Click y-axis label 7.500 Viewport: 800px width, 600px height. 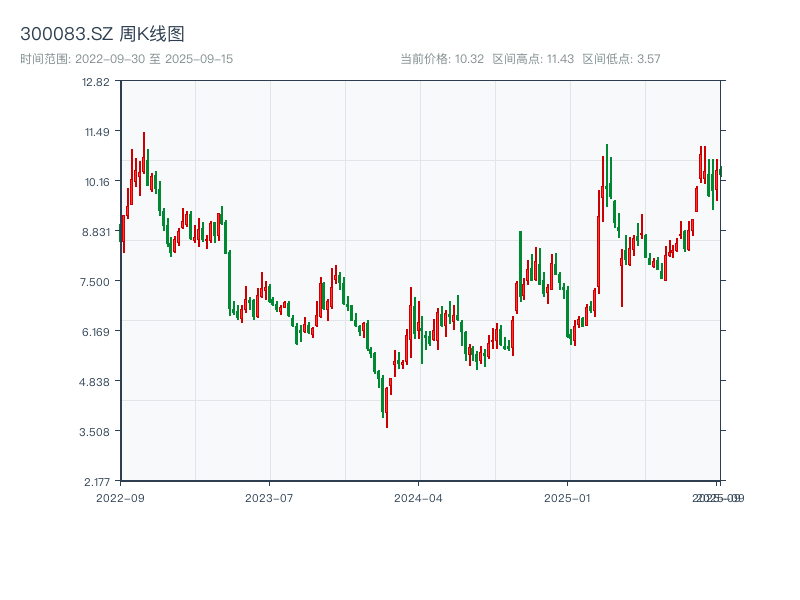pyautogui.click(x=95, y=282)
